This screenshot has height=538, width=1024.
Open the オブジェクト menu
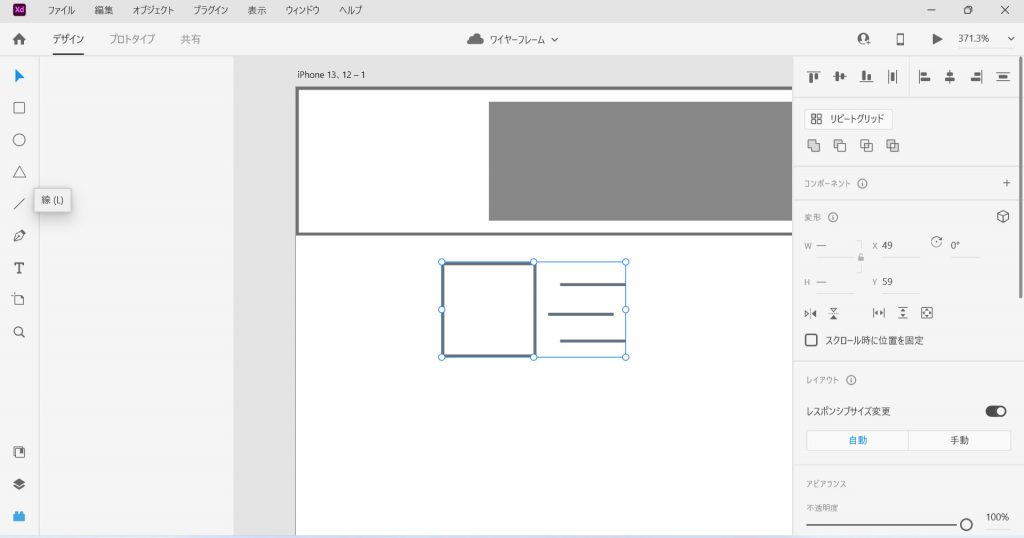(153, 10)
